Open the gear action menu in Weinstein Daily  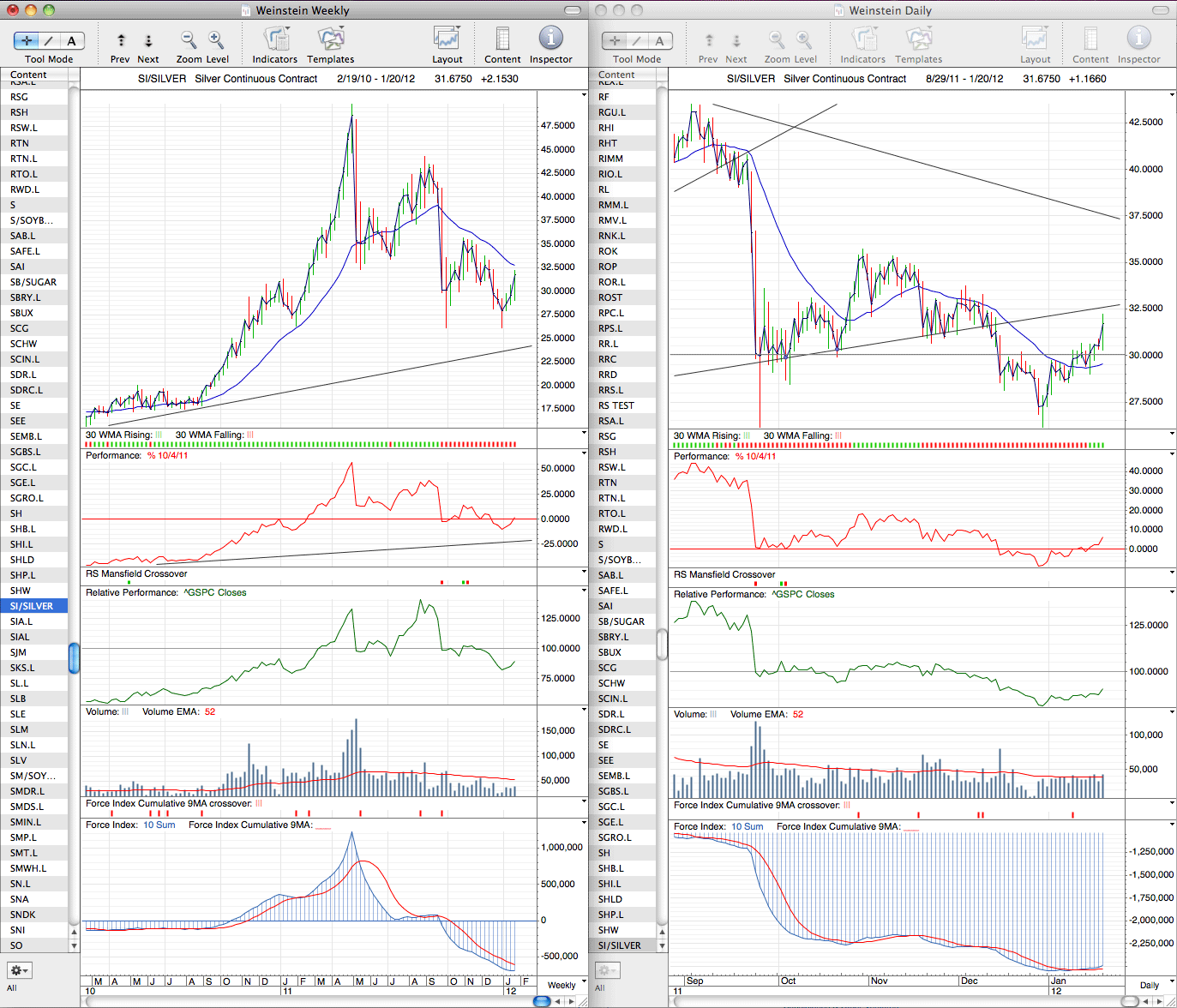pyautogui.click(x=607, y=970)
